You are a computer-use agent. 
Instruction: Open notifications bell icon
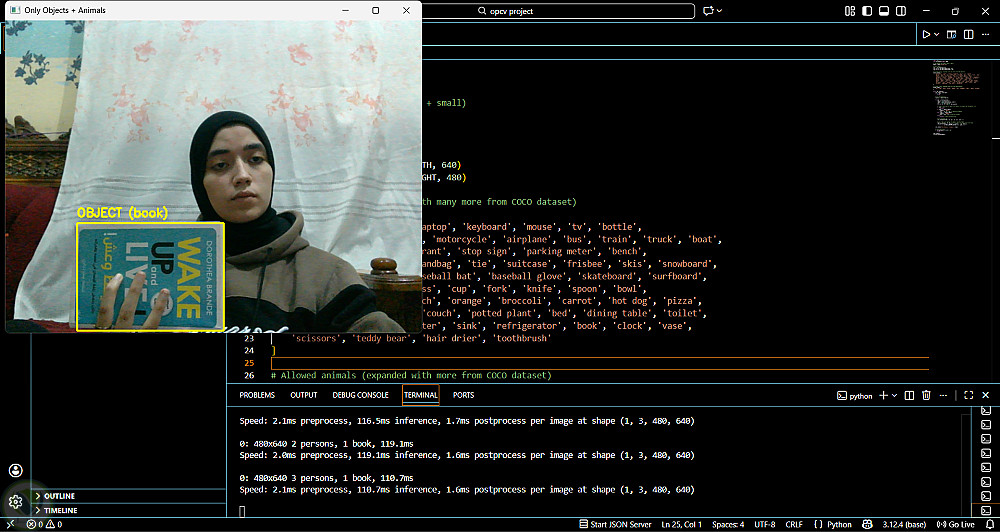990,524
